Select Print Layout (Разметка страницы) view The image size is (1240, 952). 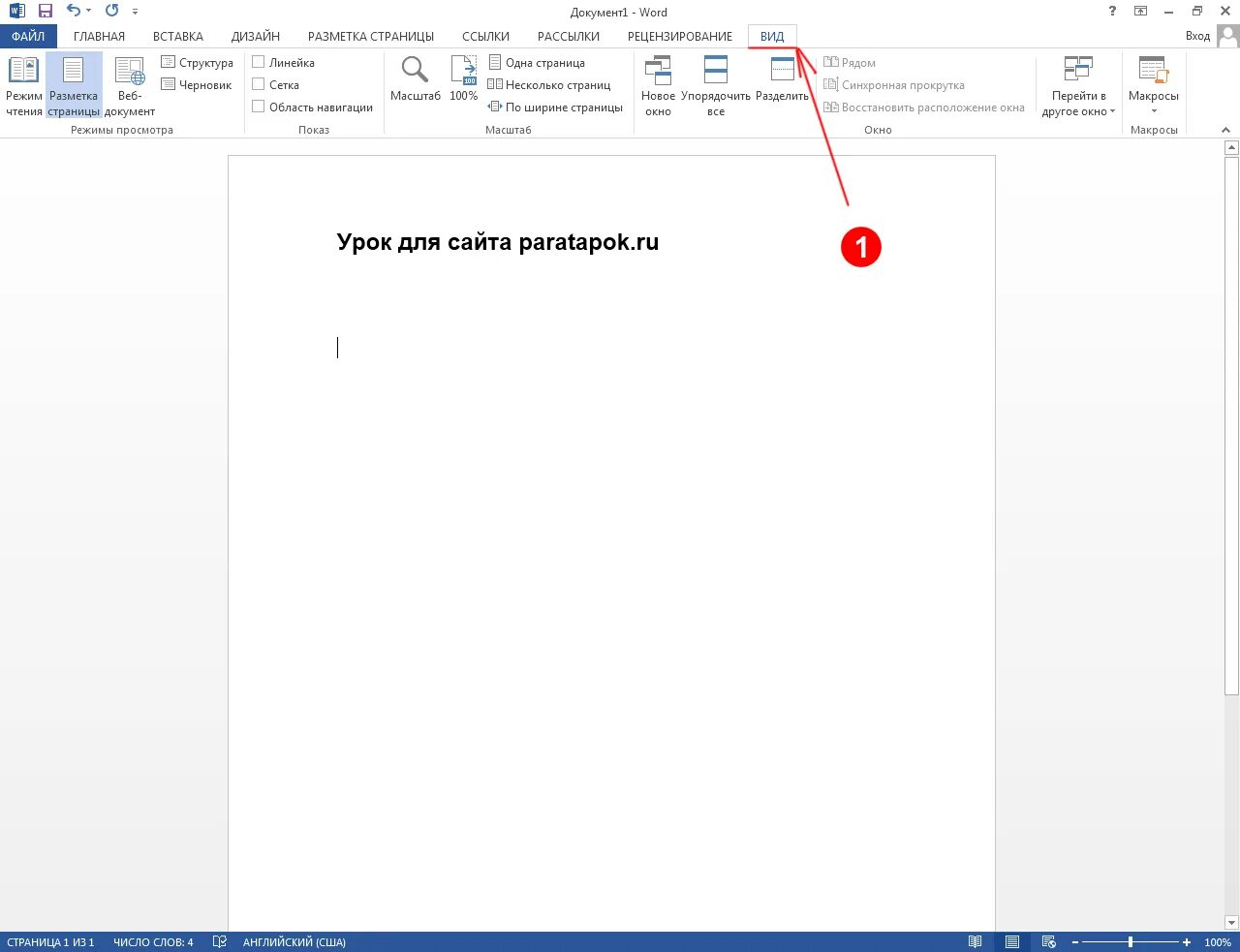74,86
